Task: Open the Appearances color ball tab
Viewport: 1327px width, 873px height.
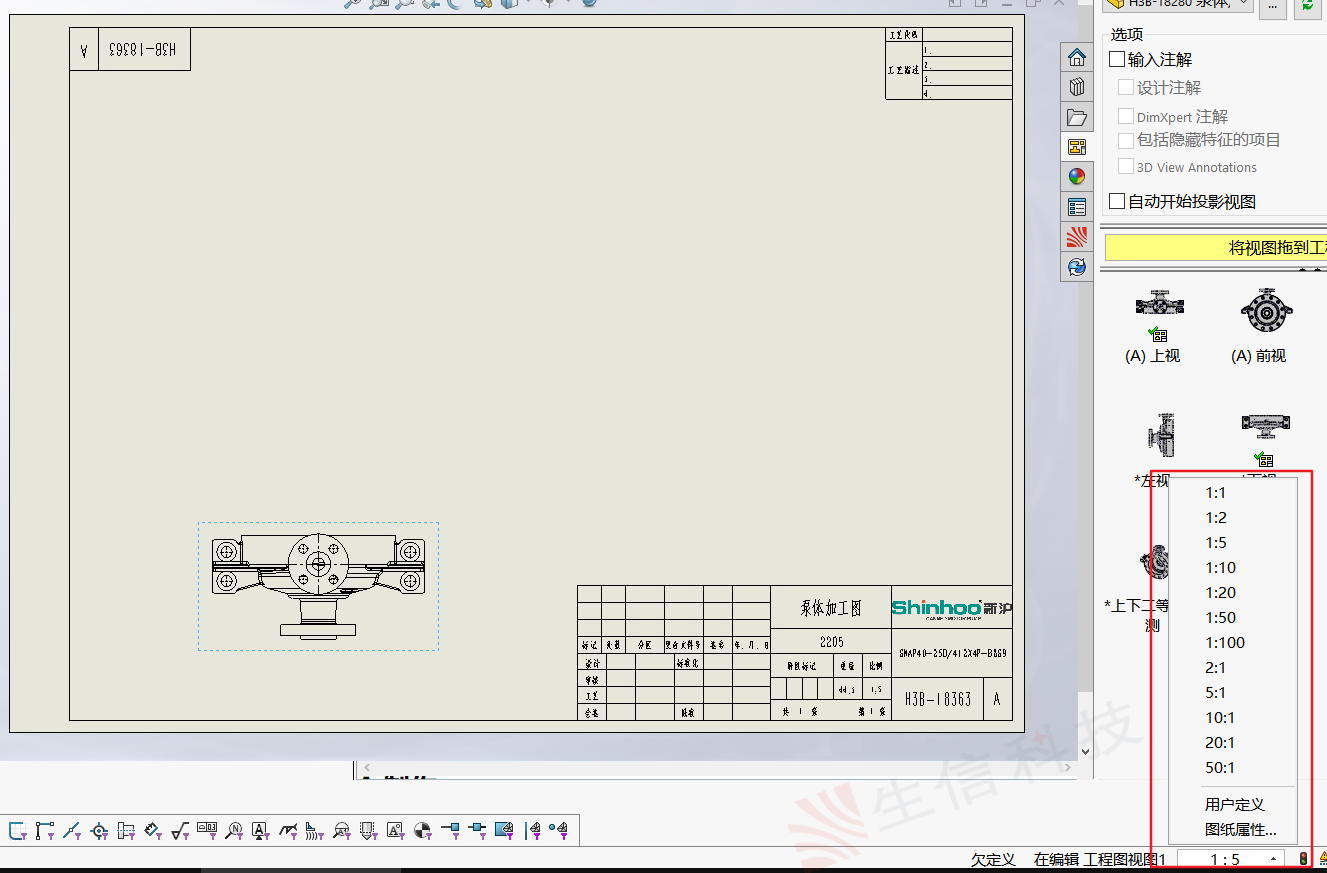Action: (1076, 177)
